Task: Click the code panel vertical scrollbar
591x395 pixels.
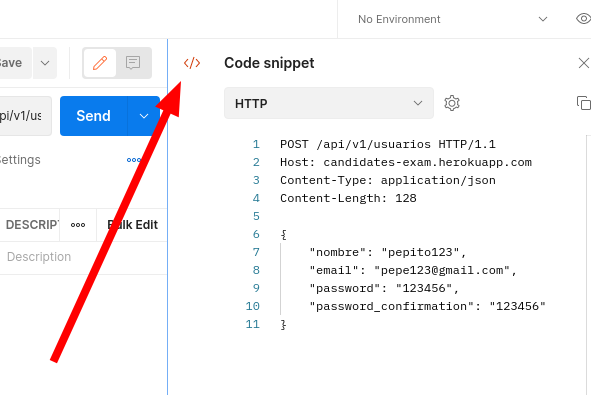Action: click(x=588, y=264)
